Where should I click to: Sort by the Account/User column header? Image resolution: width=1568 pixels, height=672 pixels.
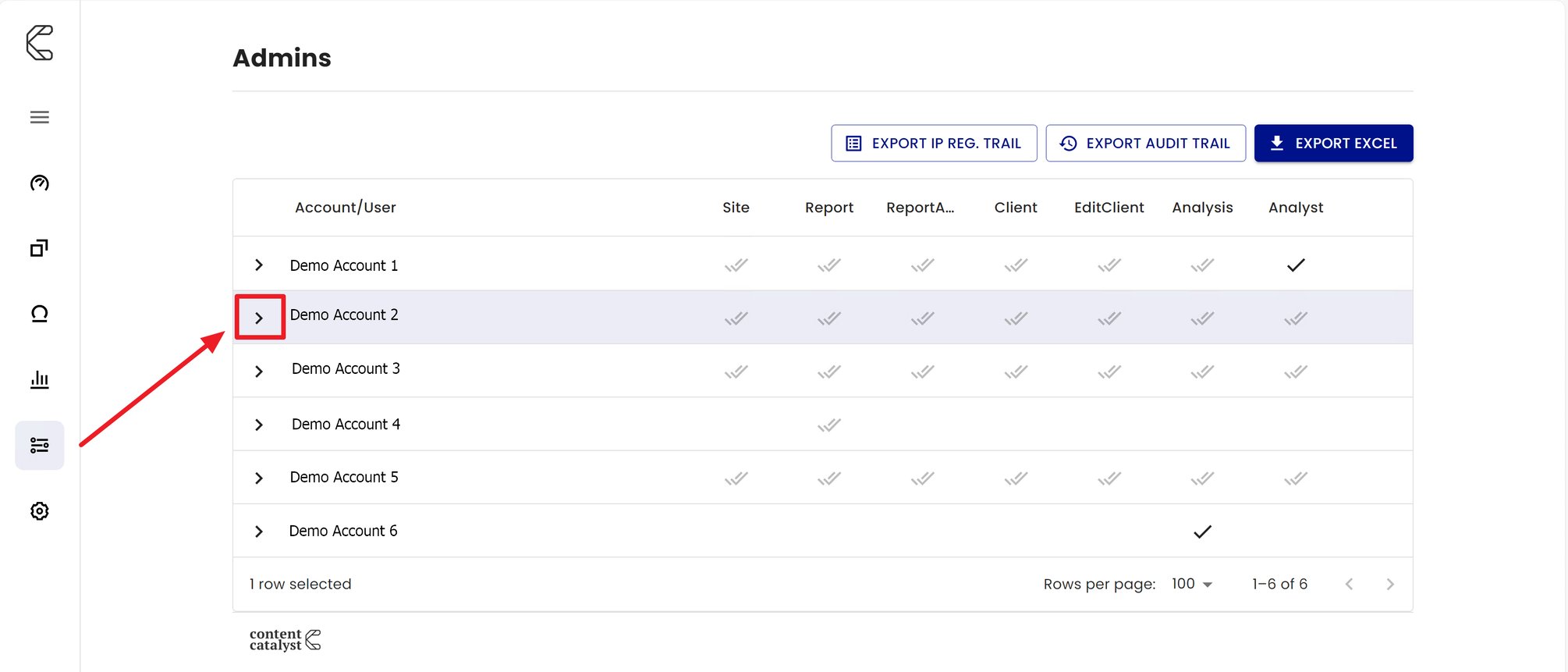tap(346, 208)
